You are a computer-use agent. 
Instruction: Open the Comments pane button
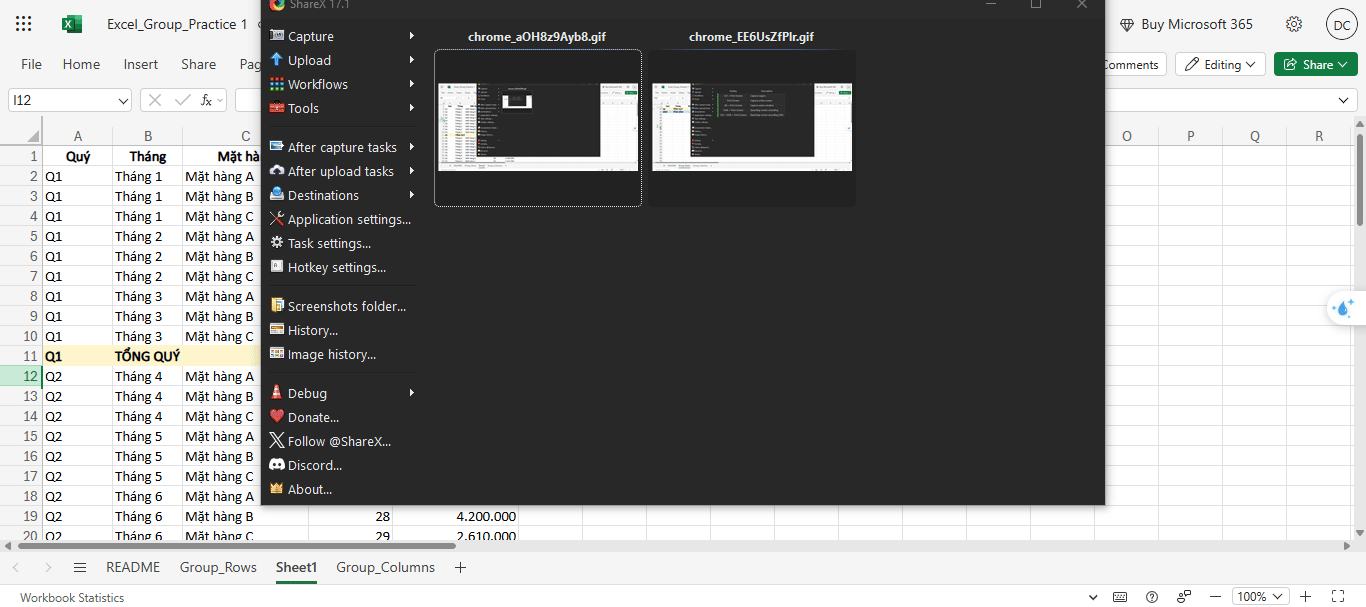[1132, 64]
